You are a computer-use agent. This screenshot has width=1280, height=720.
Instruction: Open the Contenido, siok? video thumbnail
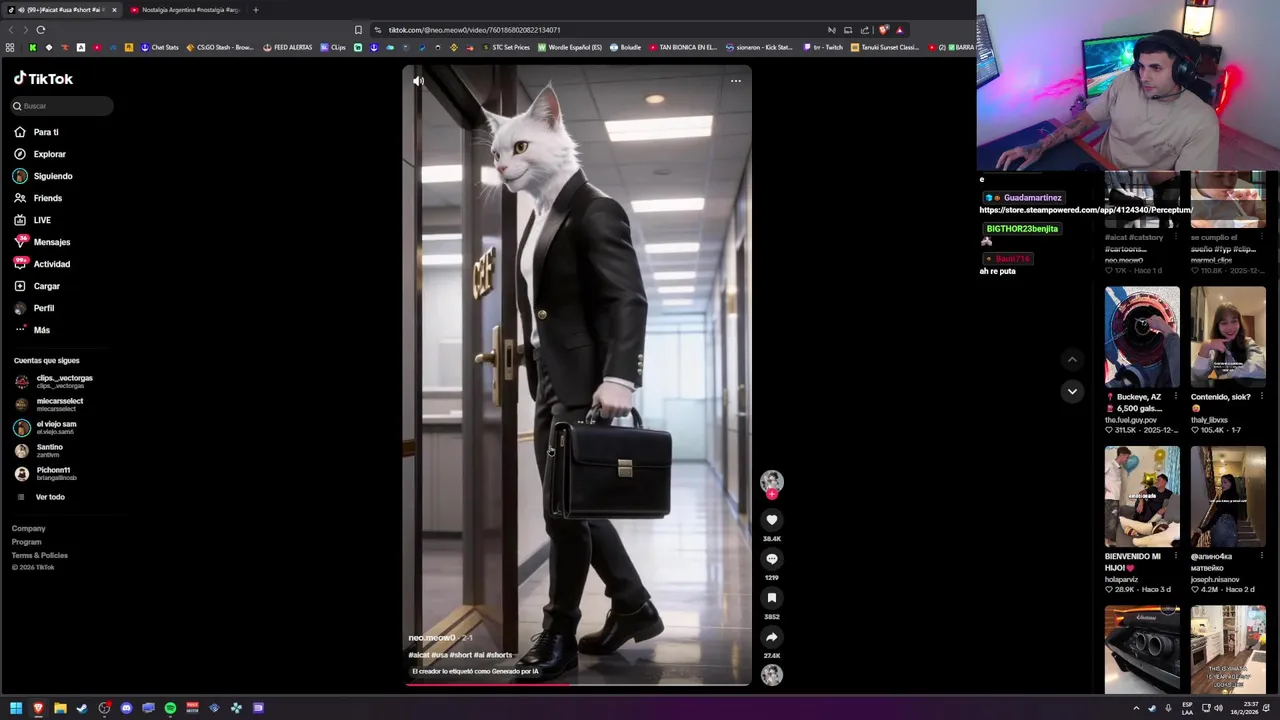1228,337
